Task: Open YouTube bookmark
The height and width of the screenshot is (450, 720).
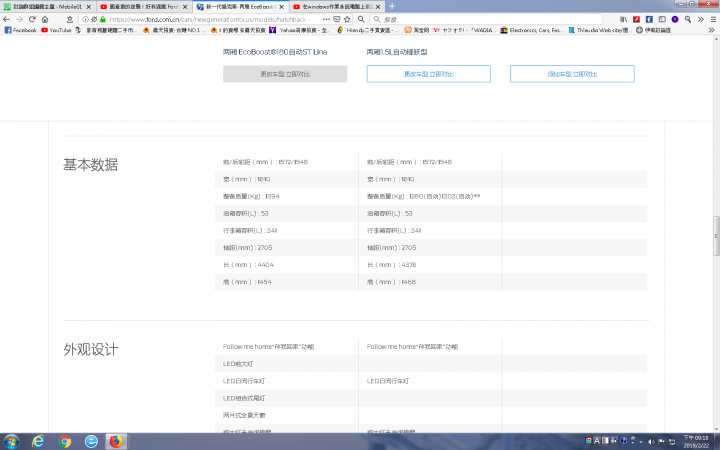Action: (x=56, y=30)
